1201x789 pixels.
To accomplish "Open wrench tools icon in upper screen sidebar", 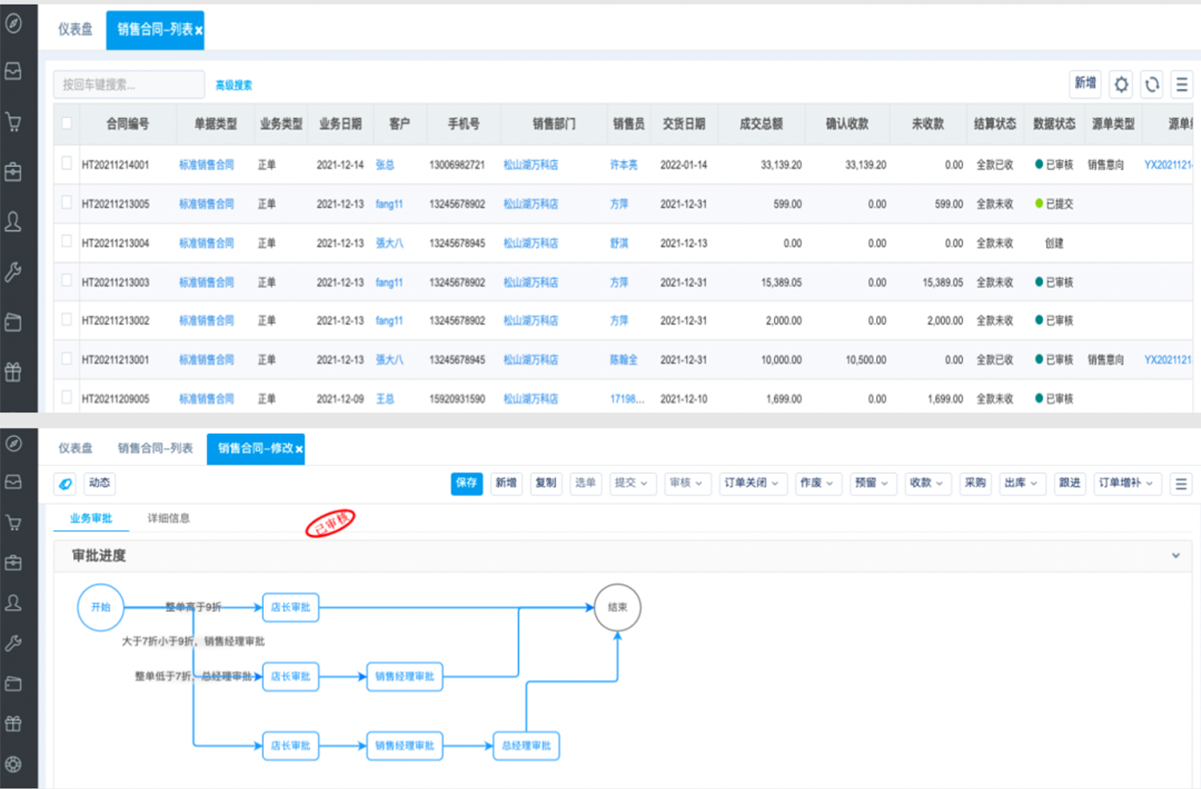I will point(13,272).
